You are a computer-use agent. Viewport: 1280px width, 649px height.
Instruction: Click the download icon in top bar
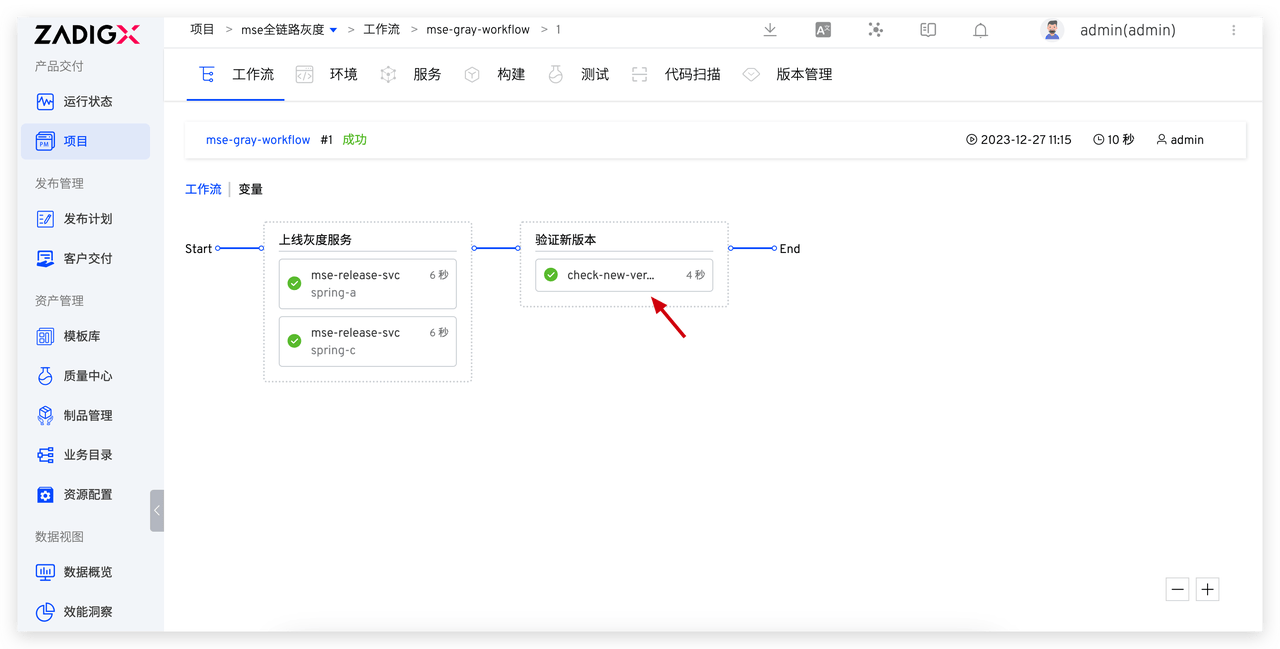[x=770, y=30]
